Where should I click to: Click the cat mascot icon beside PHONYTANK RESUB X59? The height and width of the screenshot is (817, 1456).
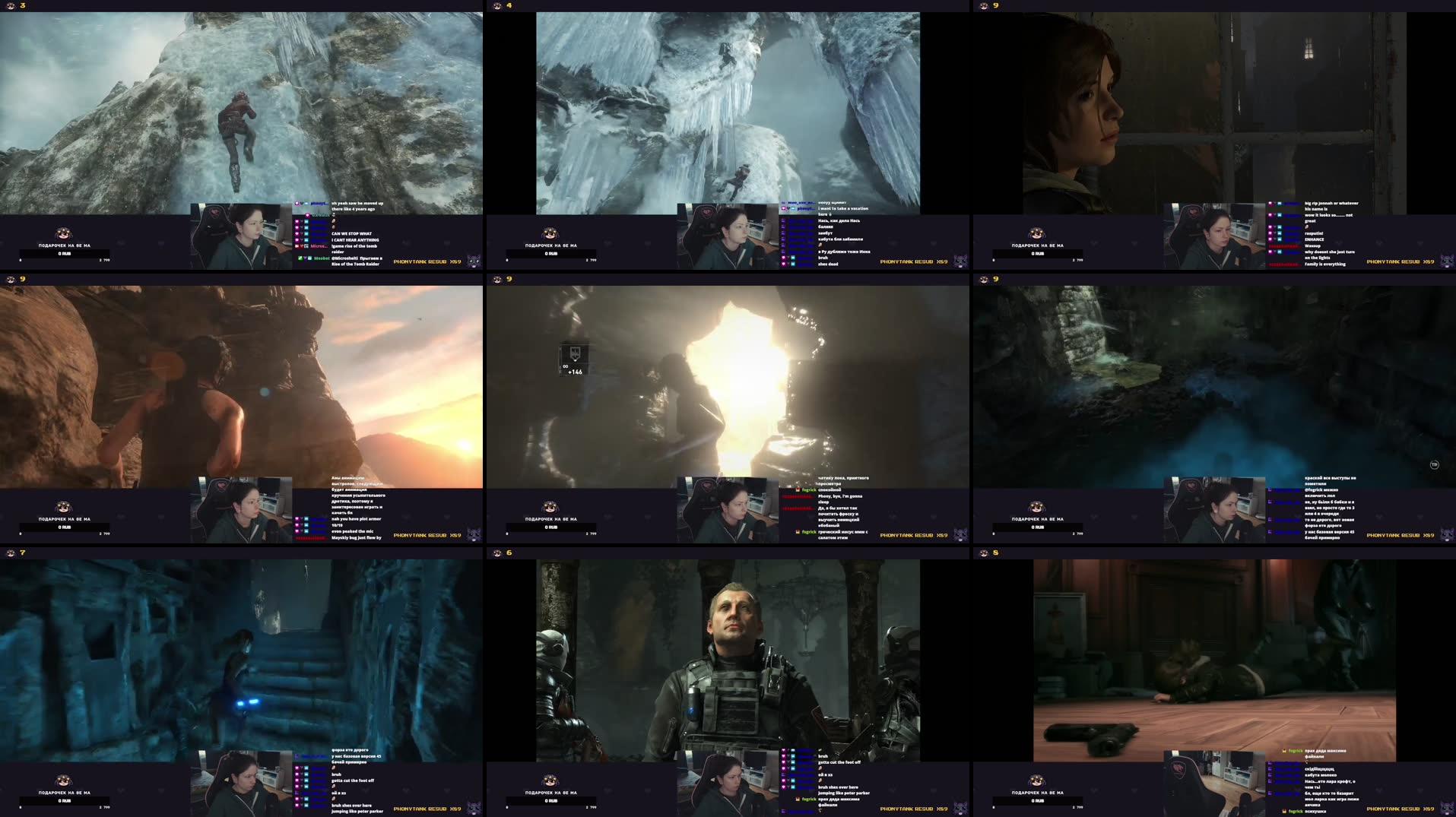[x=474, y=261]
